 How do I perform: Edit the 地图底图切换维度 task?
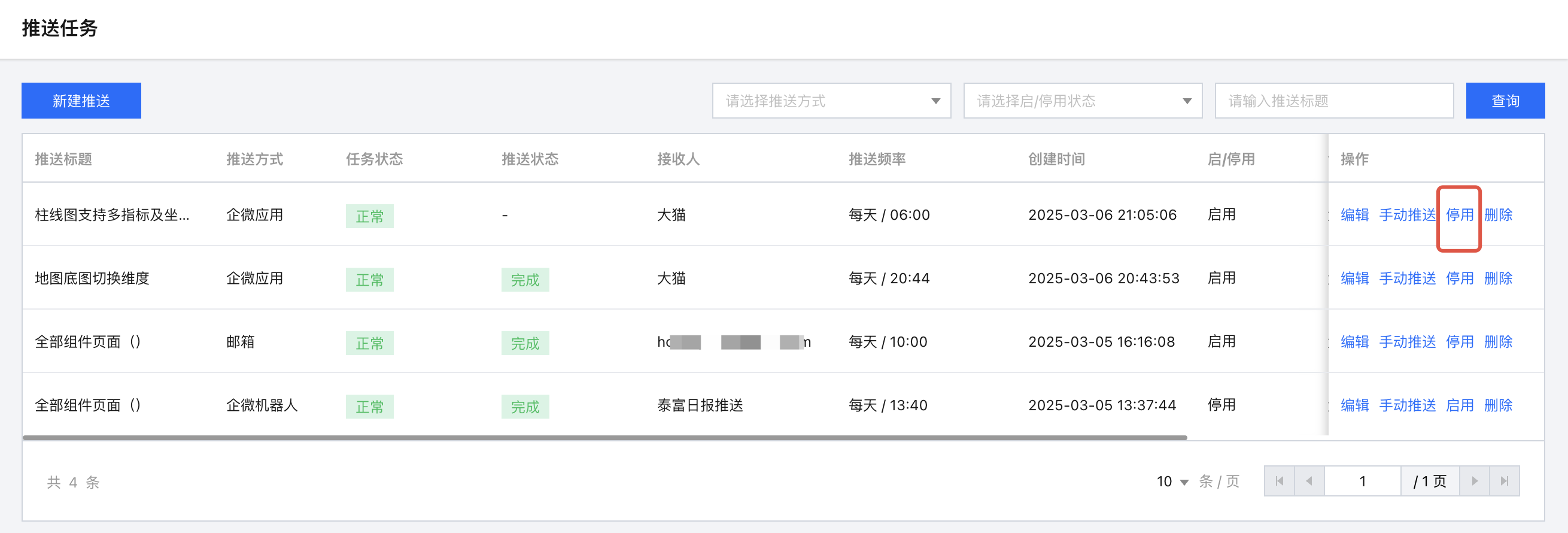pyautogui.click(x=1354, y=278)
